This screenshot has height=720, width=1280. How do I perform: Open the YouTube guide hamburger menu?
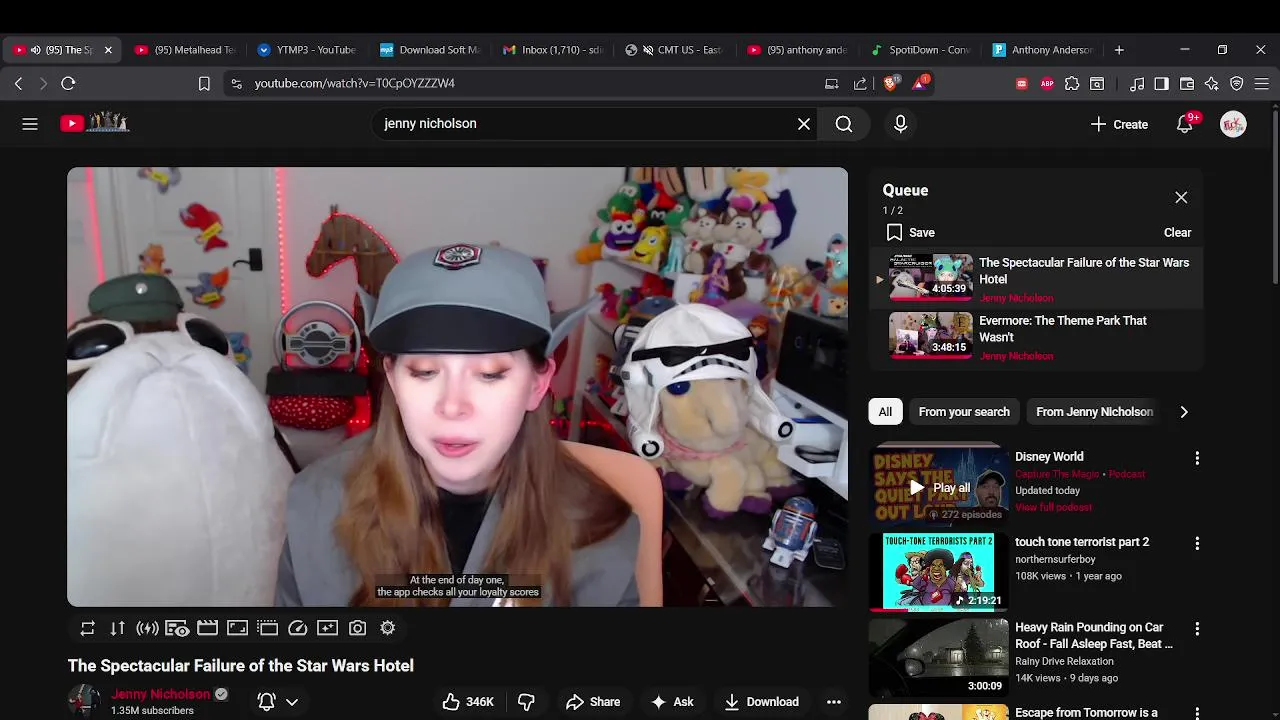pyautogui.click(x=30, y=124)
